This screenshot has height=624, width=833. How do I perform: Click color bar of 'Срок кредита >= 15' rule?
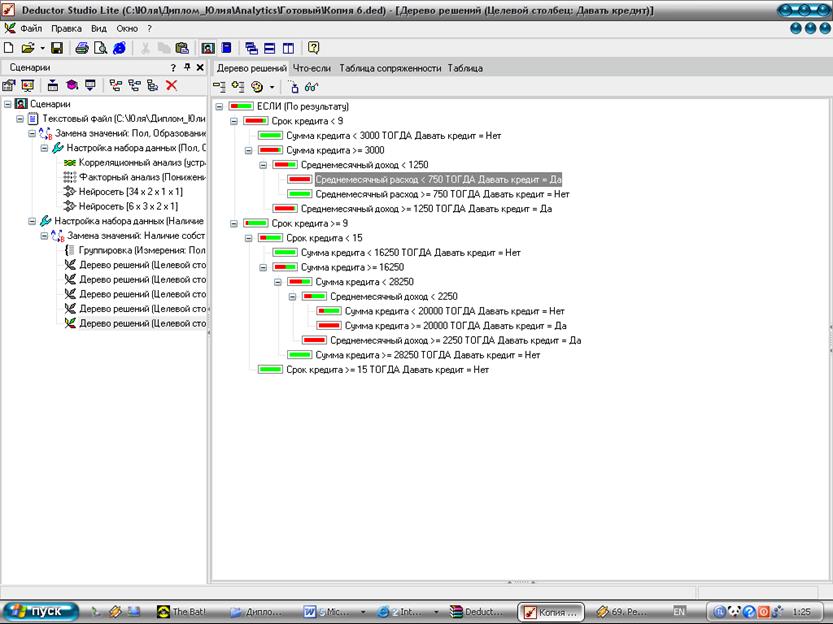pyautogui.click(x=270, y=370)
